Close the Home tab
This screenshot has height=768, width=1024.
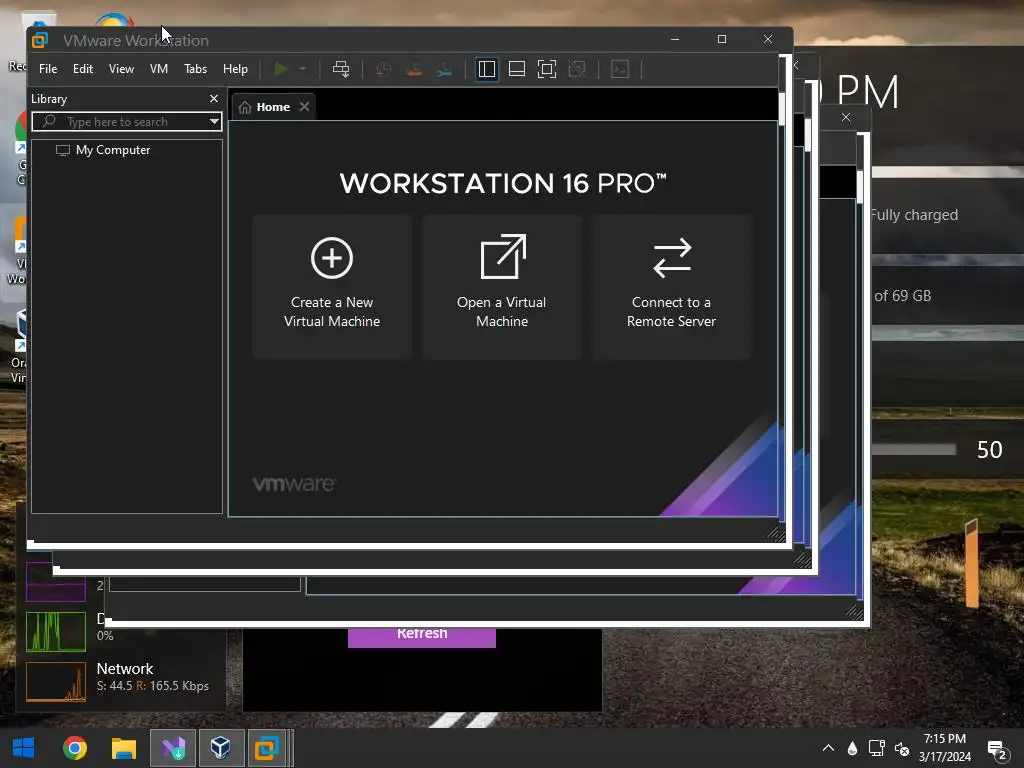point(304,106)
